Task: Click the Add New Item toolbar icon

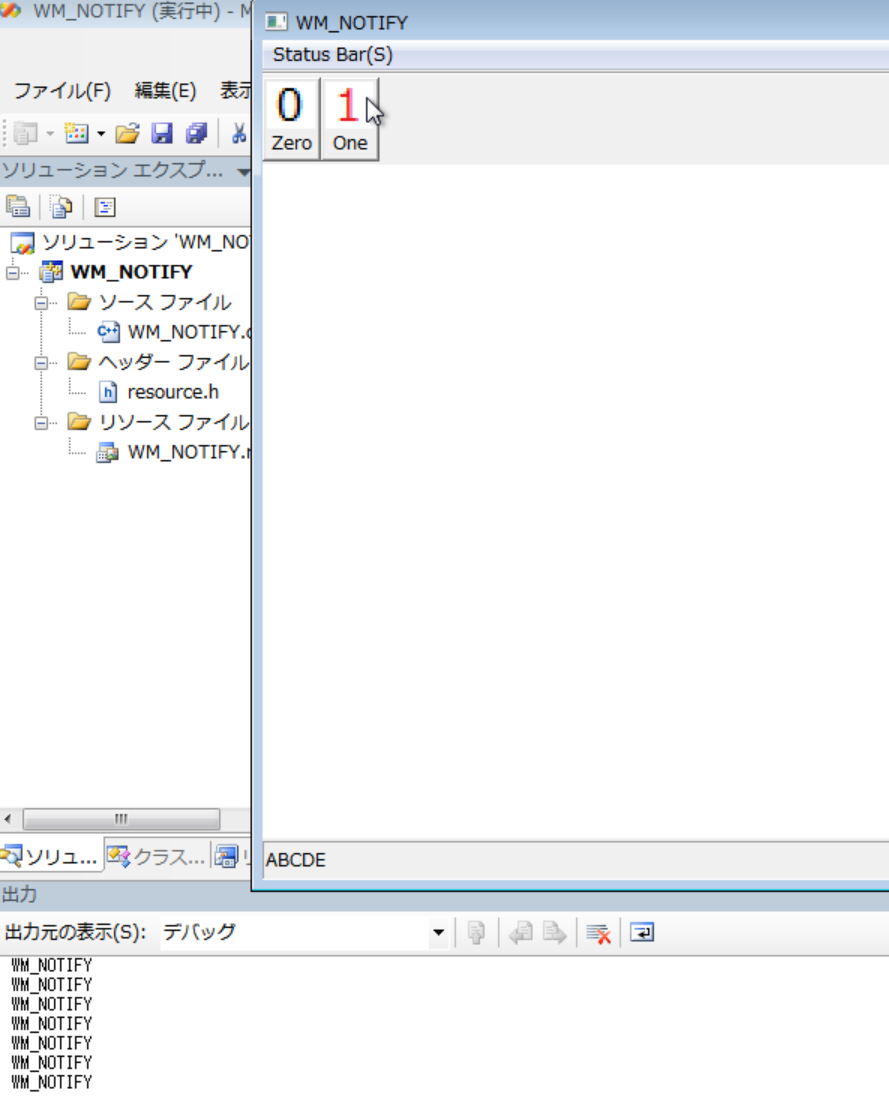Action: coord(76,133)
